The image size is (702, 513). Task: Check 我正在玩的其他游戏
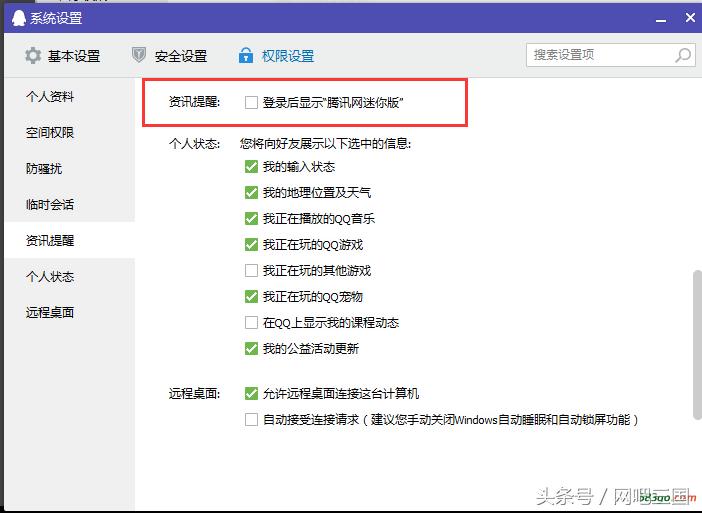tap(251, 270)
